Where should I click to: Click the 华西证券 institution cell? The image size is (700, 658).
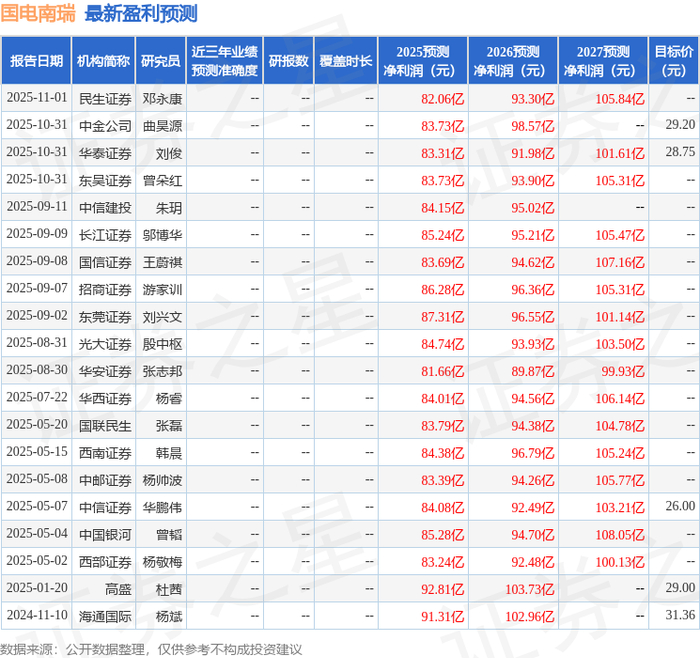(x=105, y=398)
